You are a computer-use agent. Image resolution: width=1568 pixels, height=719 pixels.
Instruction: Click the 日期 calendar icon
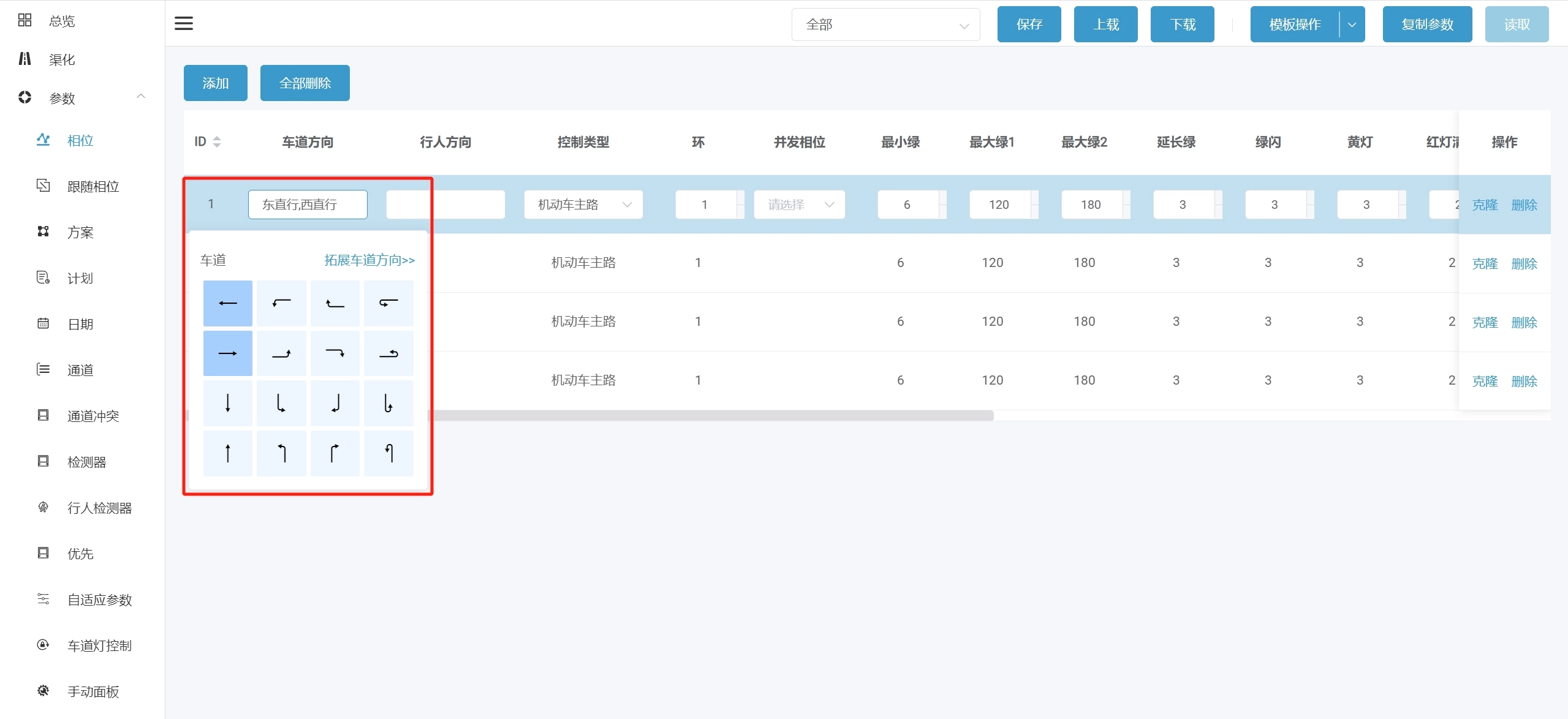[x=43, y=324]
